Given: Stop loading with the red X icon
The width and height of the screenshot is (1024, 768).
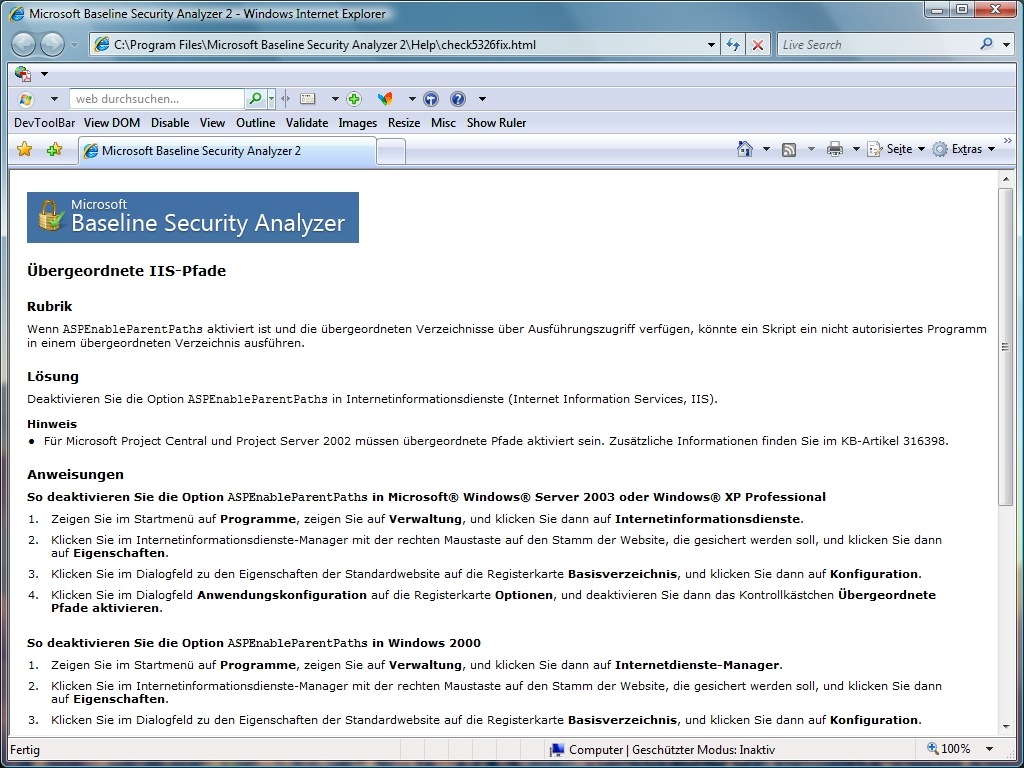Looking at the screenshot, I should 758,45.
